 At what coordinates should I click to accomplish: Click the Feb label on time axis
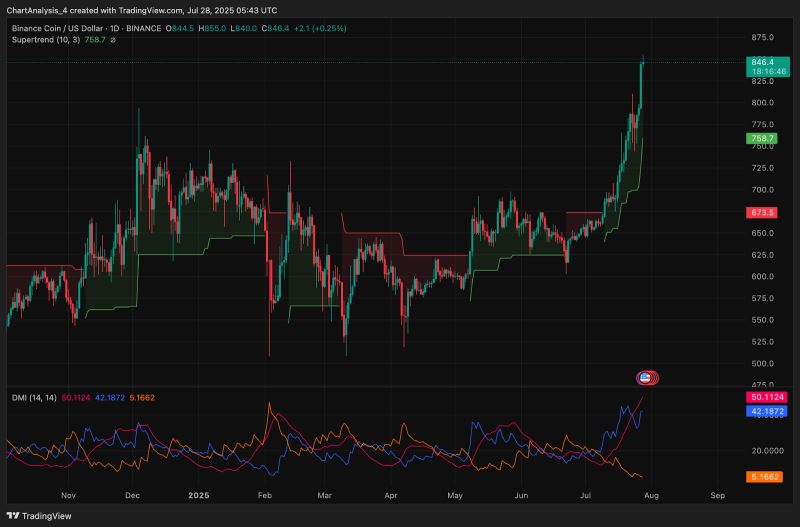pos(264,495)
